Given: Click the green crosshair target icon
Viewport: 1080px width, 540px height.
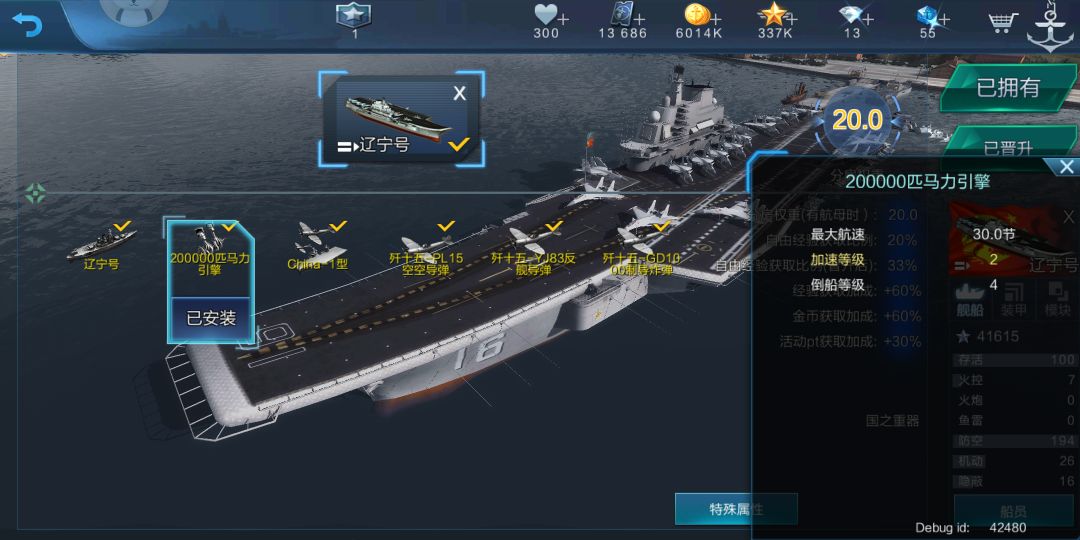Looking at the screenshot, I should click(x=35, y=194).
